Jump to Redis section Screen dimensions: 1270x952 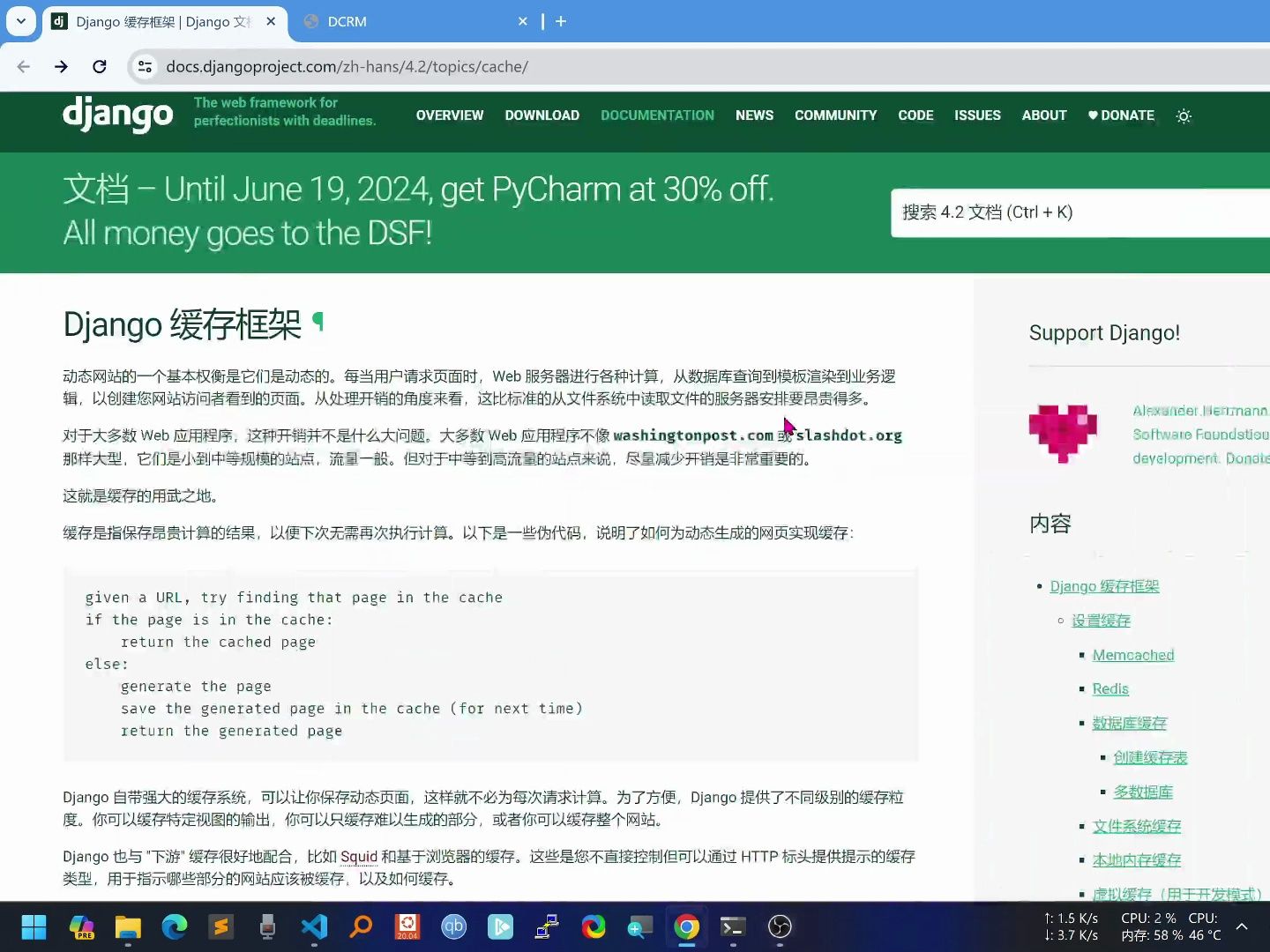[1110, 688]
